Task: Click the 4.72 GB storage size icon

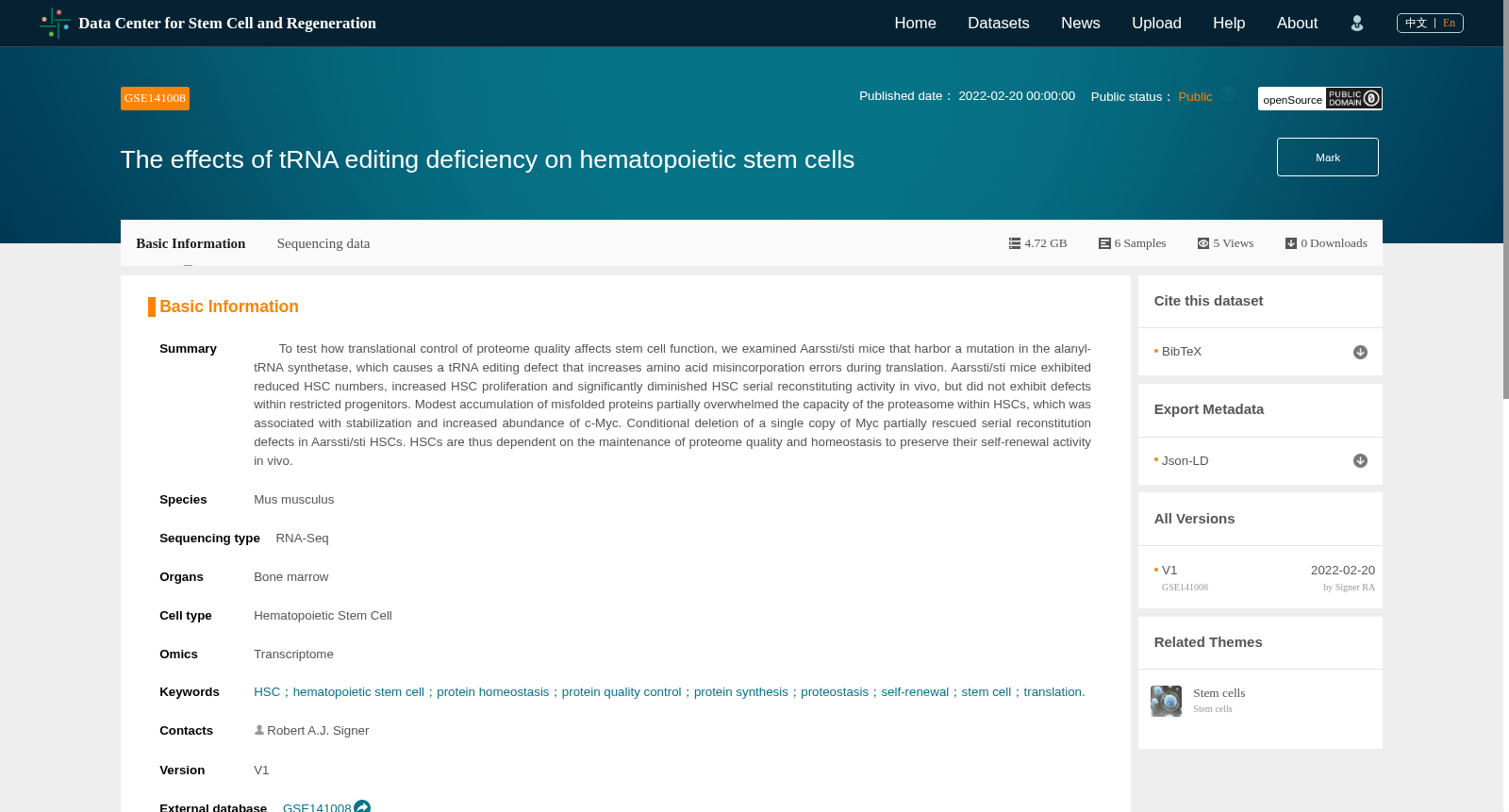Action: 1015,243
